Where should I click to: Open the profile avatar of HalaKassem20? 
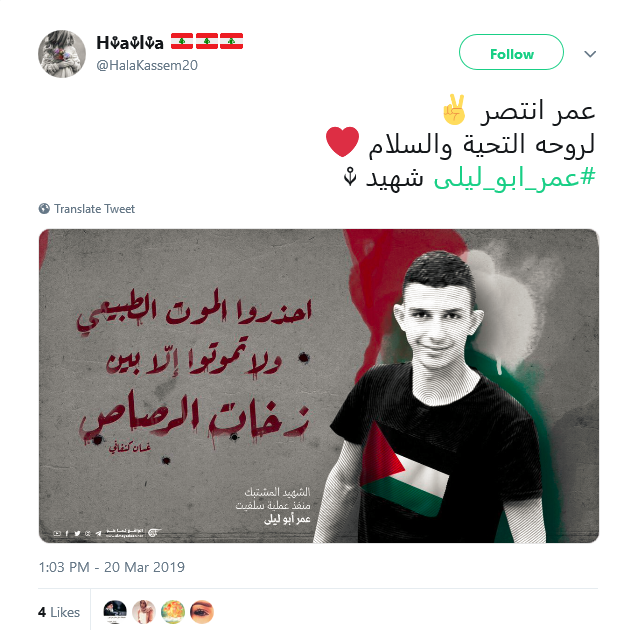point(62,54)
